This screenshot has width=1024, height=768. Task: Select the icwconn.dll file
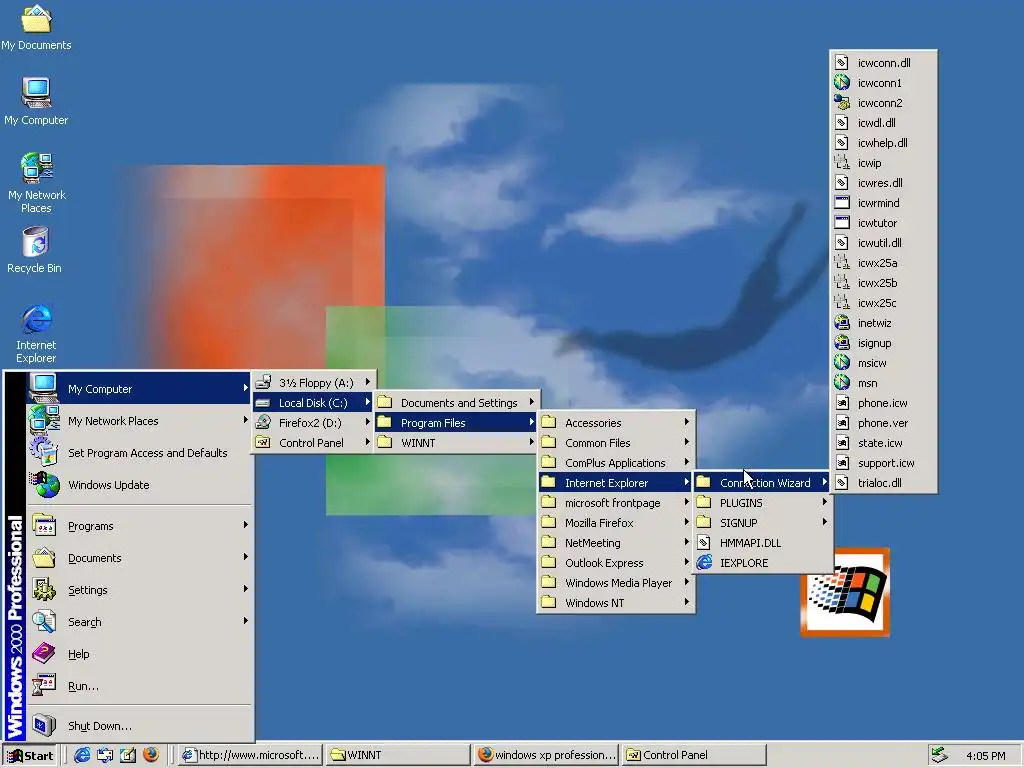tap(884, 63)
